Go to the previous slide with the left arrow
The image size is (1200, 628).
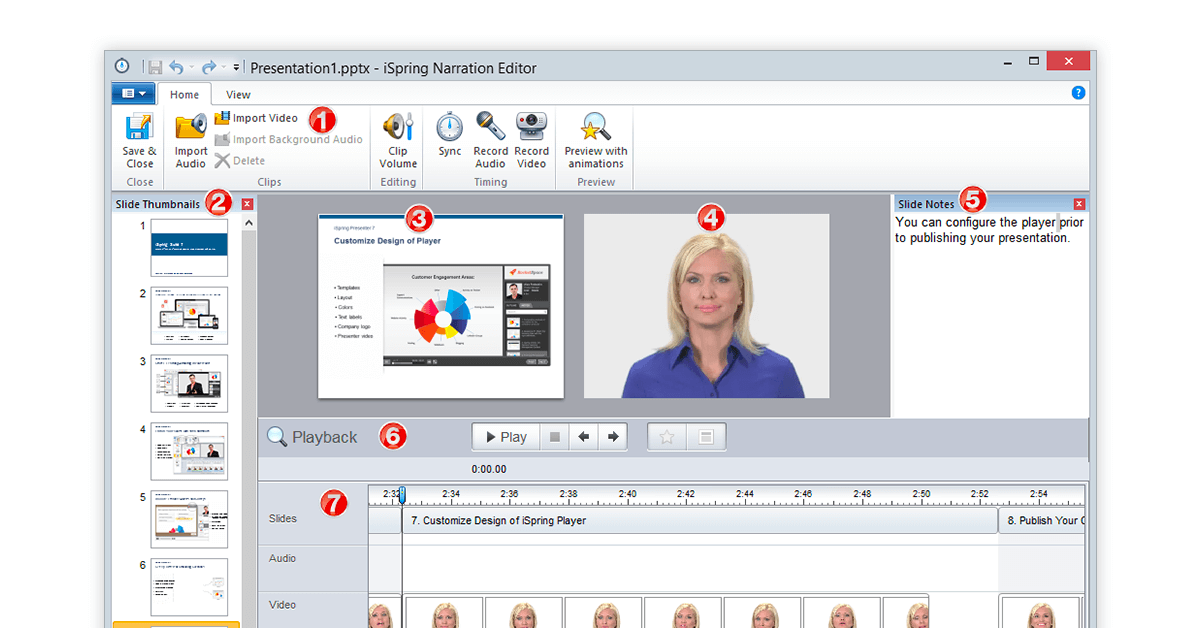tap(583, 437)
